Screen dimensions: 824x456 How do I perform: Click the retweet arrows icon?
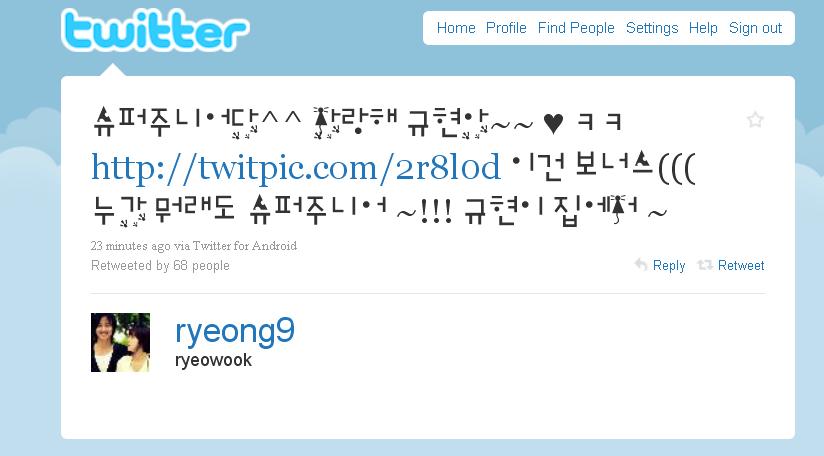tap(705, 265)
